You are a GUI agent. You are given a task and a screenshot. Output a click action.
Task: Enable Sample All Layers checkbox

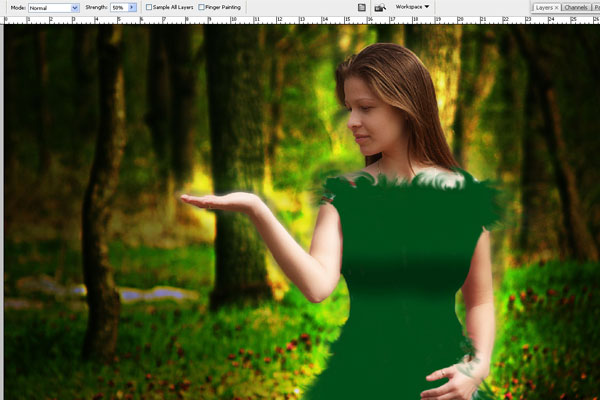coord(150,7)
